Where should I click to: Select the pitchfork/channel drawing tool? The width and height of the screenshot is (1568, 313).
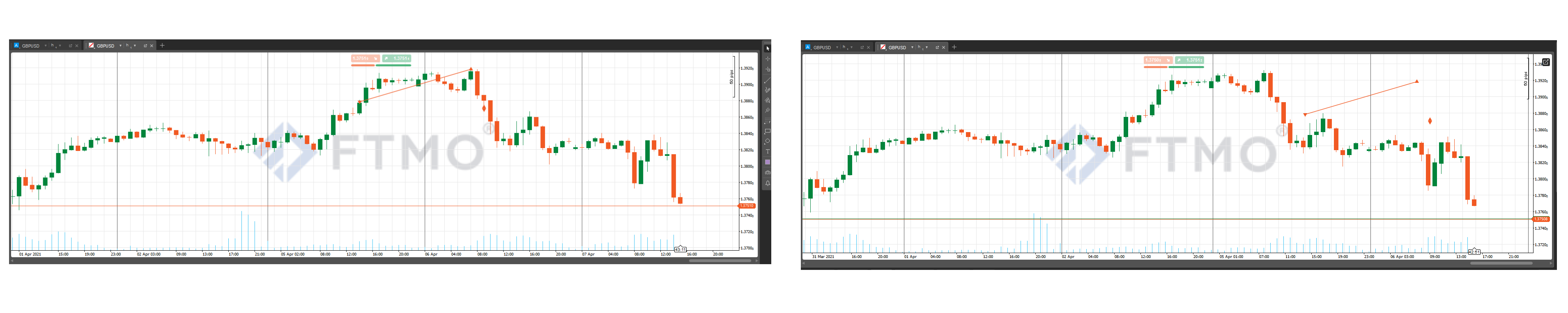pyautogui.click(x=768, y=111)
